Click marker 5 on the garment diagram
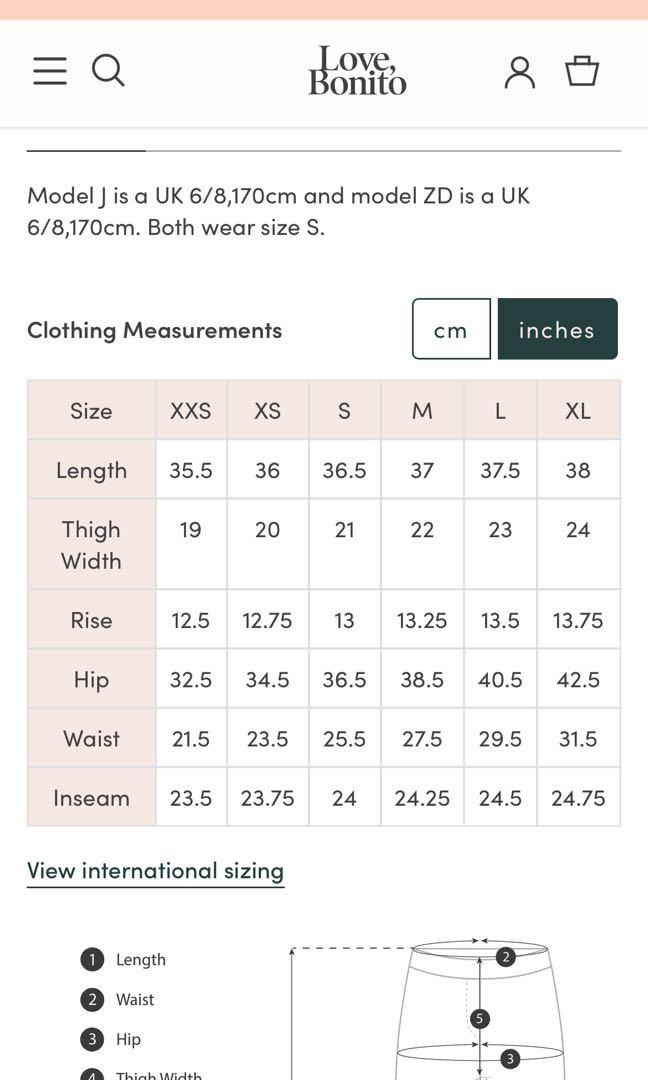The width and height of the screenshot is (648, 1080). click(479, 1019)
